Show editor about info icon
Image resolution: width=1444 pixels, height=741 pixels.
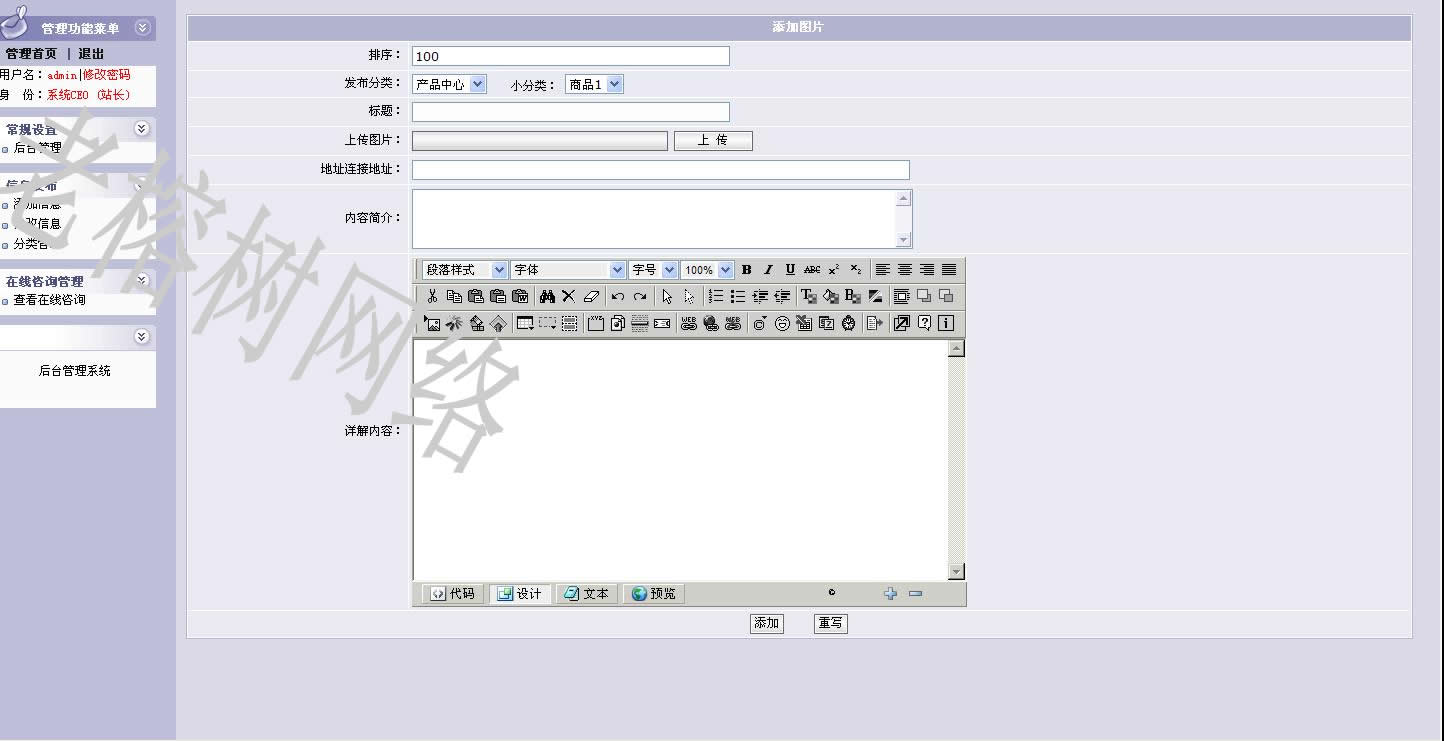946,323
